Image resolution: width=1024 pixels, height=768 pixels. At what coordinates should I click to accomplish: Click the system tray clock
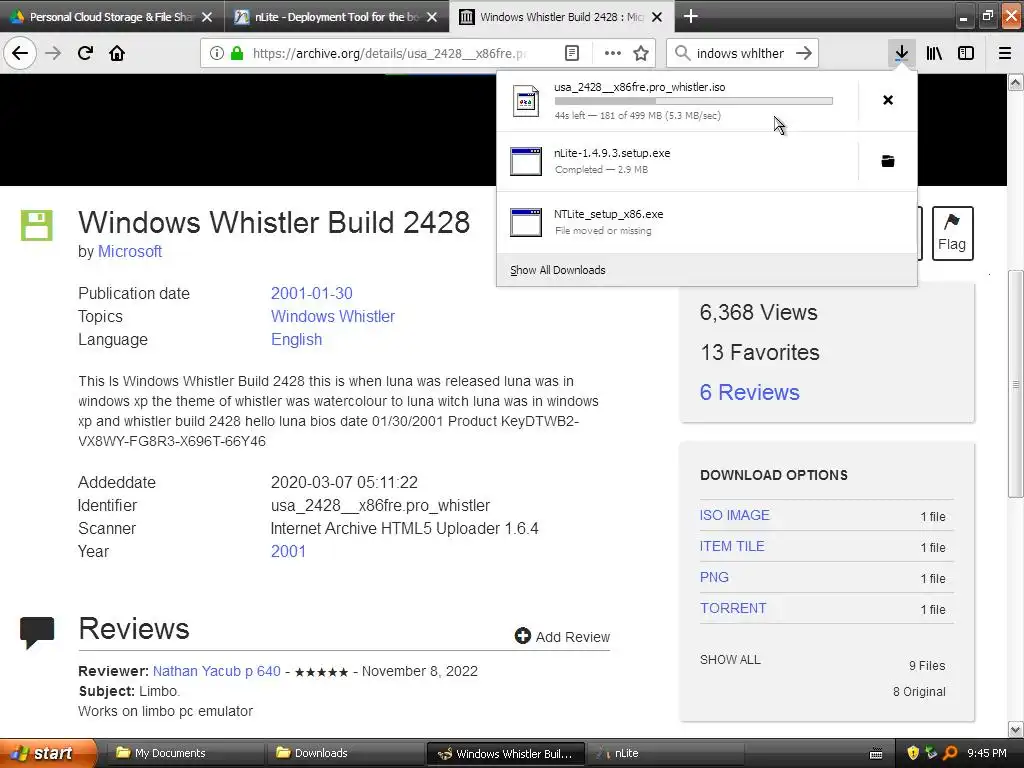[987, 753]
